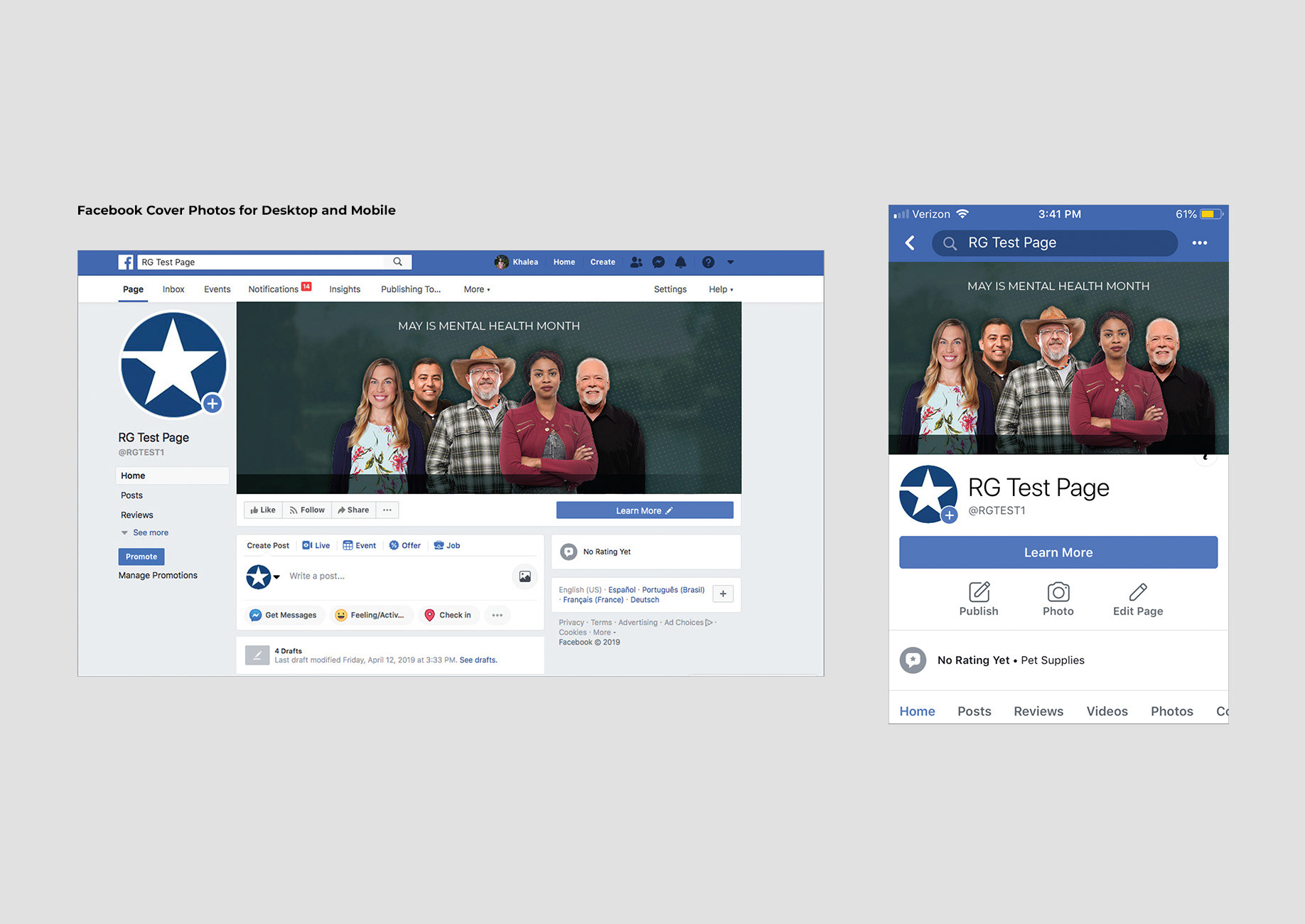Image resolution: width=1305 pixels, height=924 pixels.
Task: Select Posts in left sidebar
Action: coord(131,495)
